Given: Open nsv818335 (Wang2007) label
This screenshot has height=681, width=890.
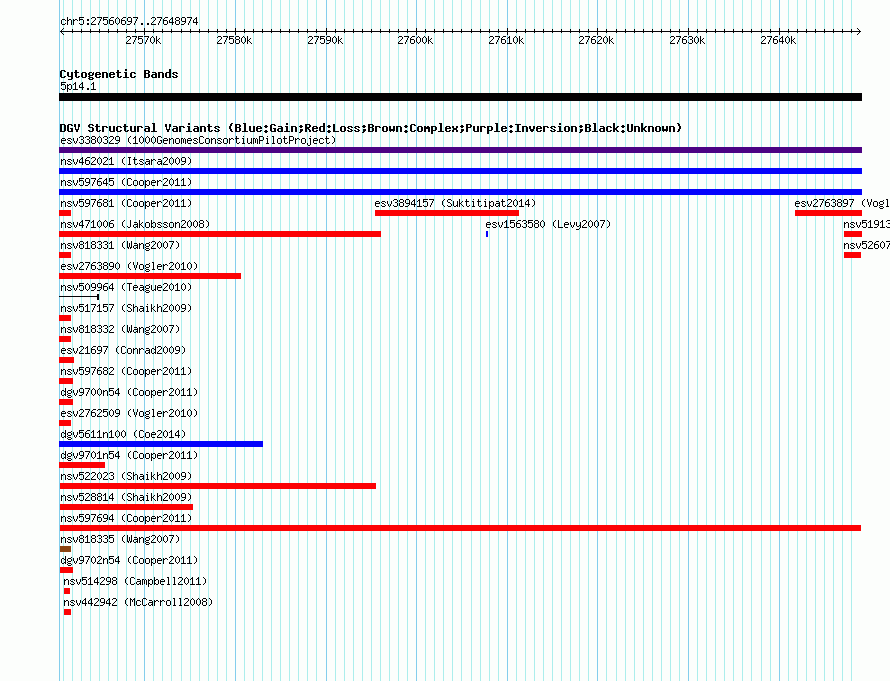Looking at the screenshot, I should [x=120, y=539].
